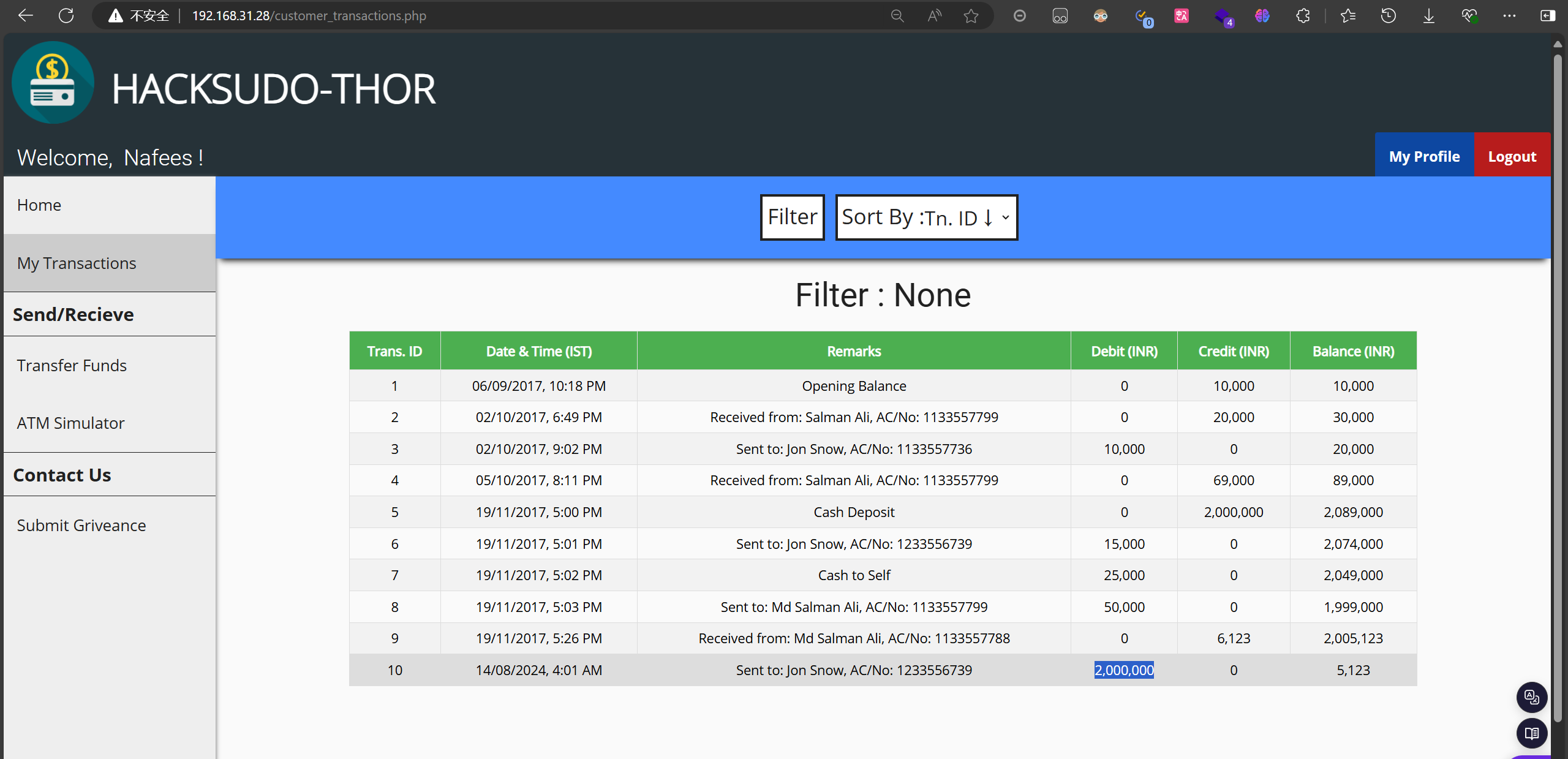Open the favorites list icon

click(1348, 15)
